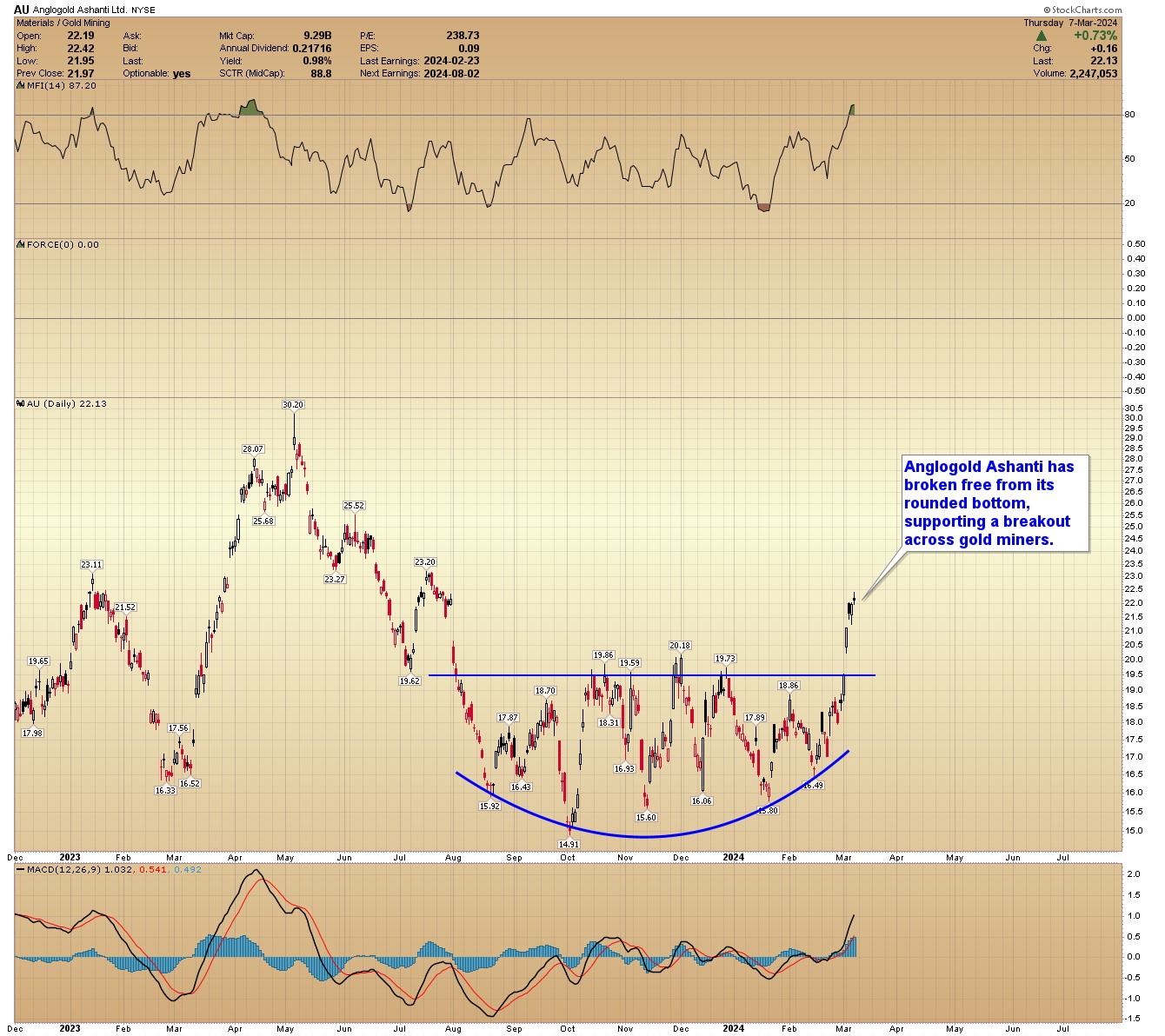
Task: Click the green up-arrow price change indicator
Action: point(1042,36)
